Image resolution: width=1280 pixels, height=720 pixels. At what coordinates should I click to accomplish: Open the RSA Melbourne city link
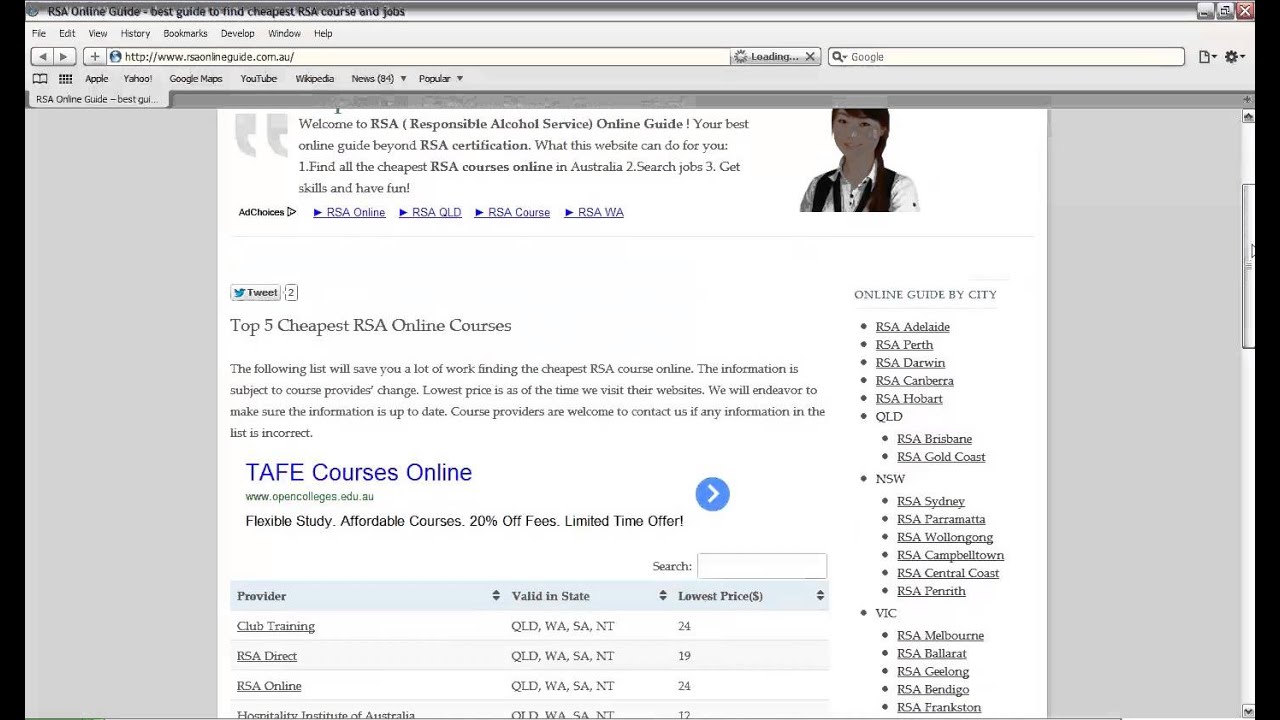tap(940, 635)
